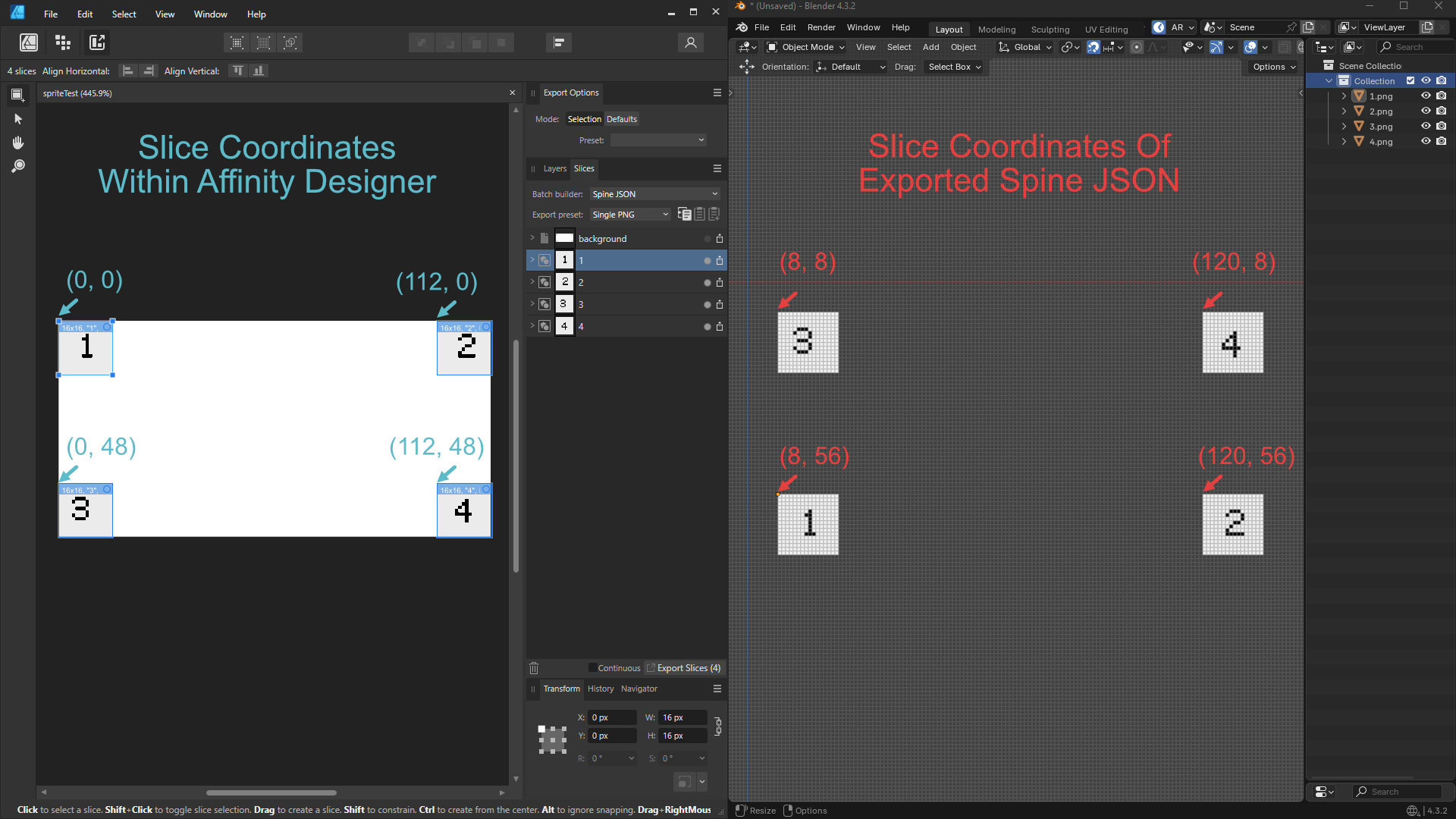Open Blender Render menu

[x=821, y=27]
